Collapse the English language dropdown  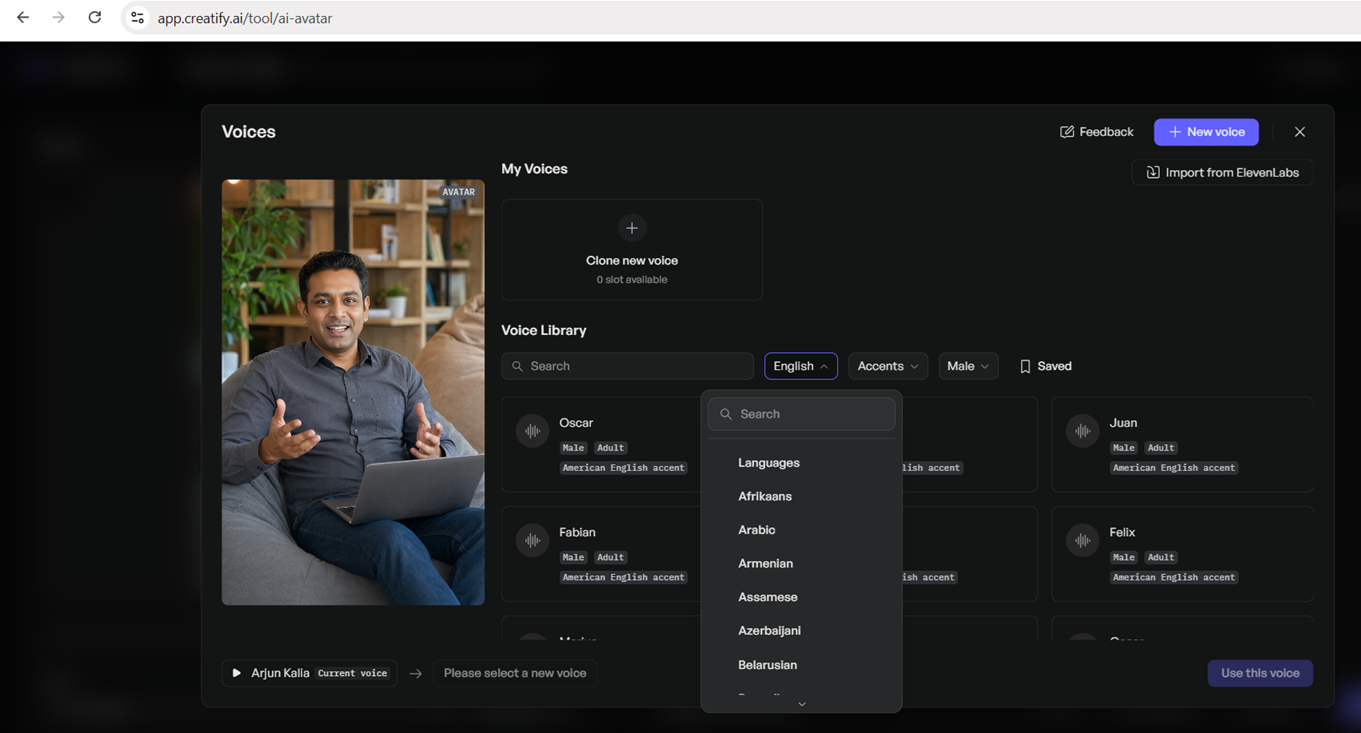tap(801, 366)
